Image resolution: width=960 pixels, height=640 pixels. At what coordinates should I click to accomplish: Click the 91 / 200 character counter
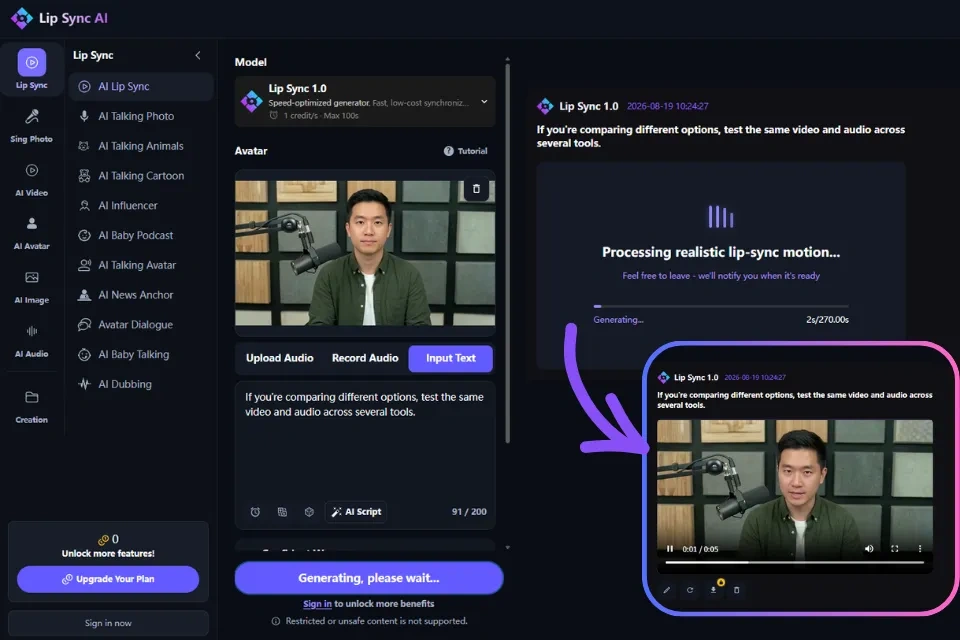click(x=469, y=512)
